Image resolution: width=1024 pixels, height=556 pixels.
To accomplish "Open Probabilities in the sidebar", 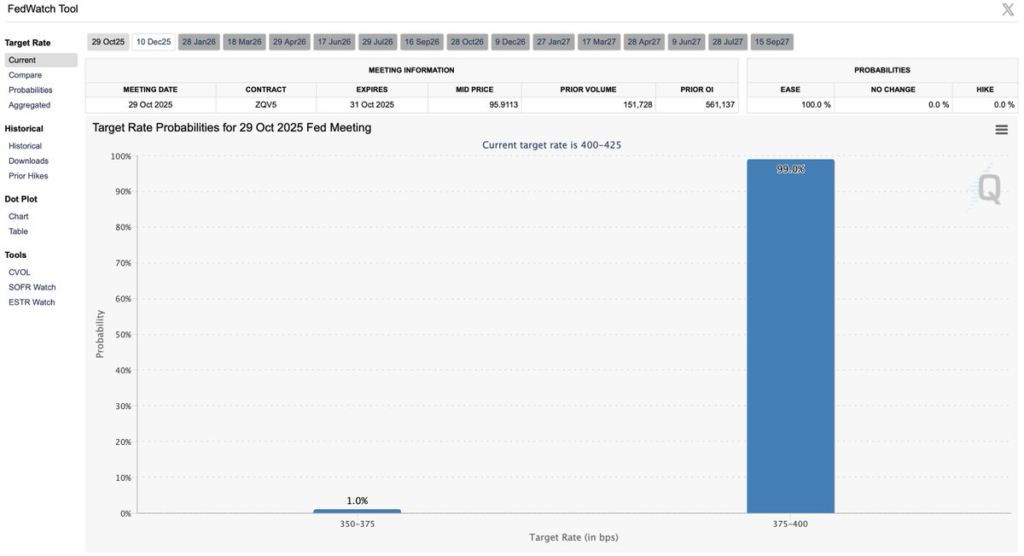I will point(30,90).
